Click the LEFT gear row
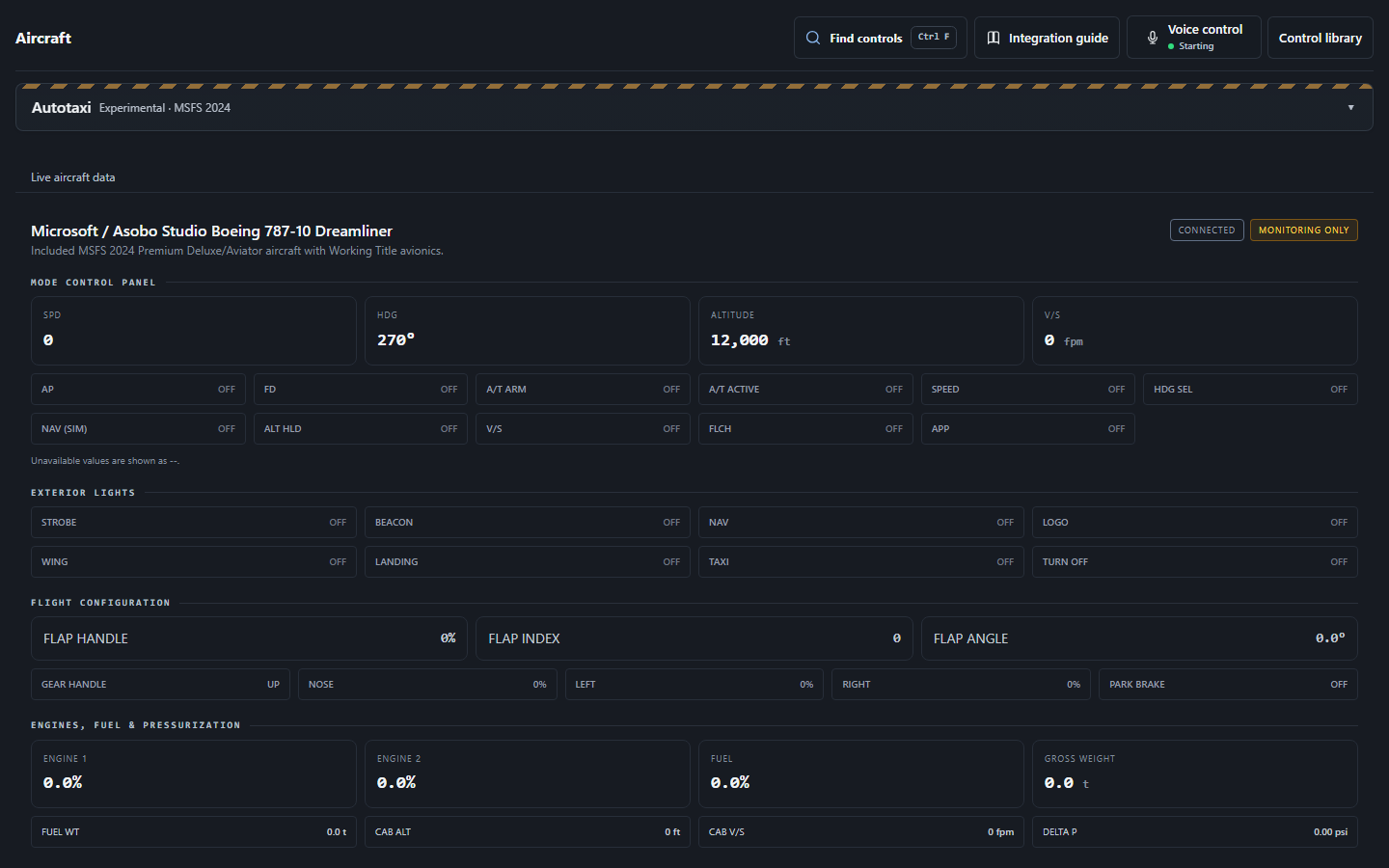 click(x=694, y=685)
